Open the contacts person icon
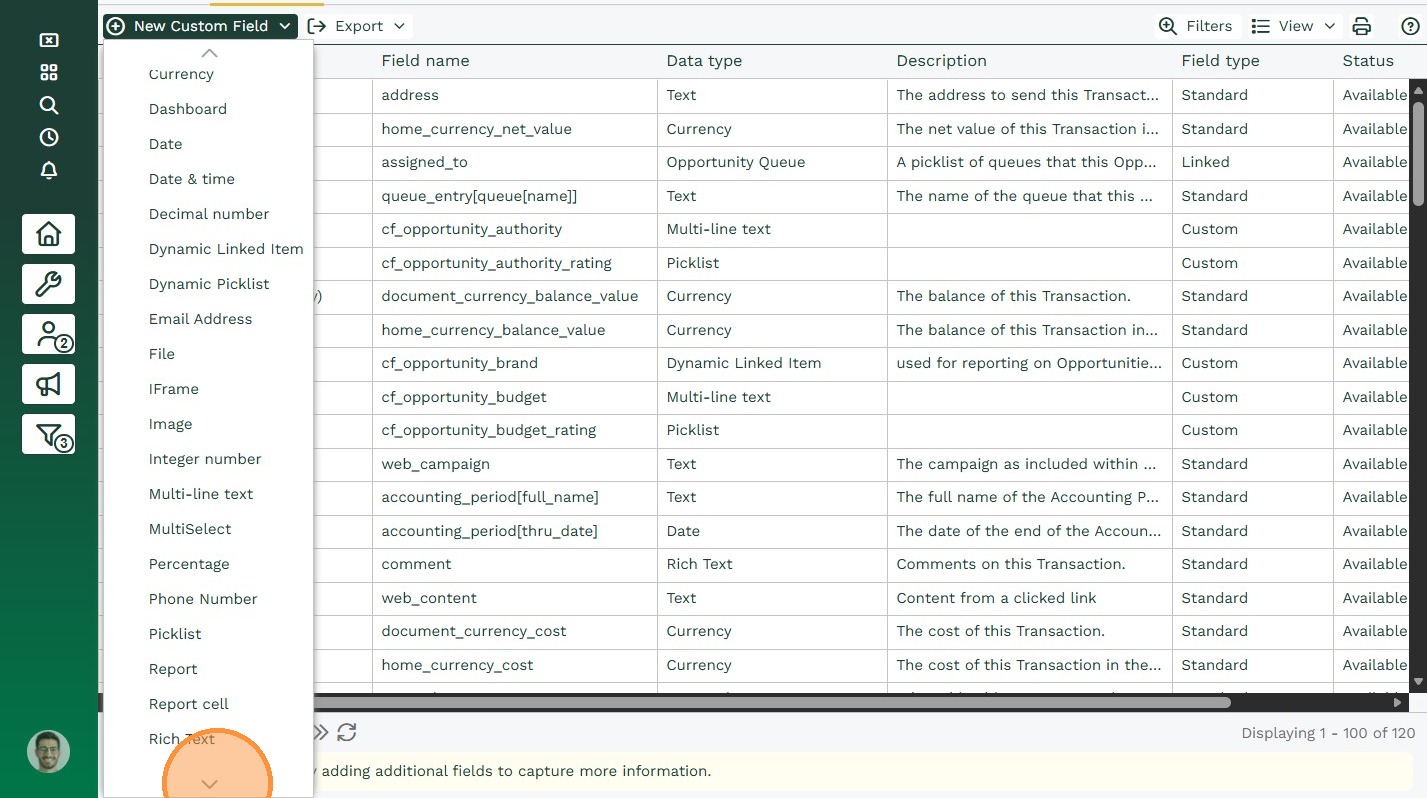The image size is (1427, 798). pos(48,335)
